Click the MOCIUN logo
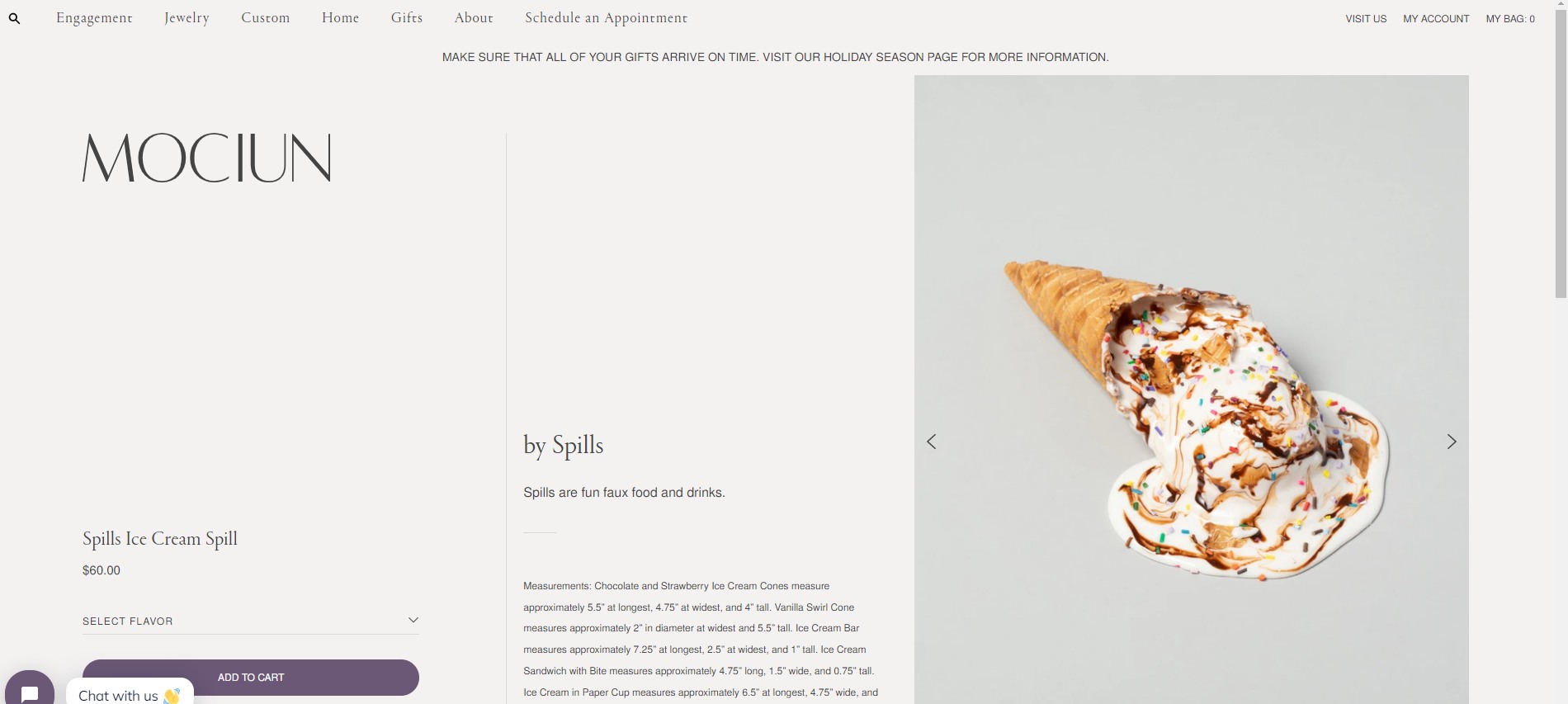The image size is (1568, 704). [206, 158]
